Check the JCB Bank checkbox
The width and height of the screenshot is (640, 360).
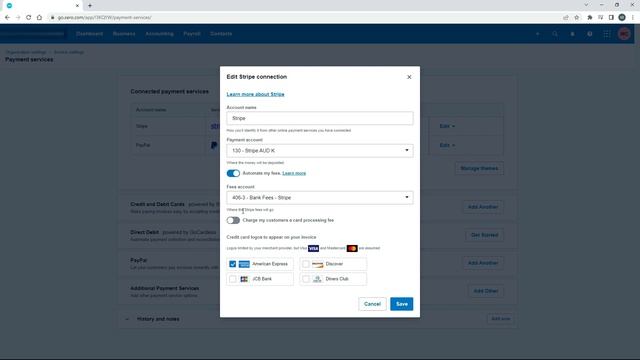click(x=233, y=279)
